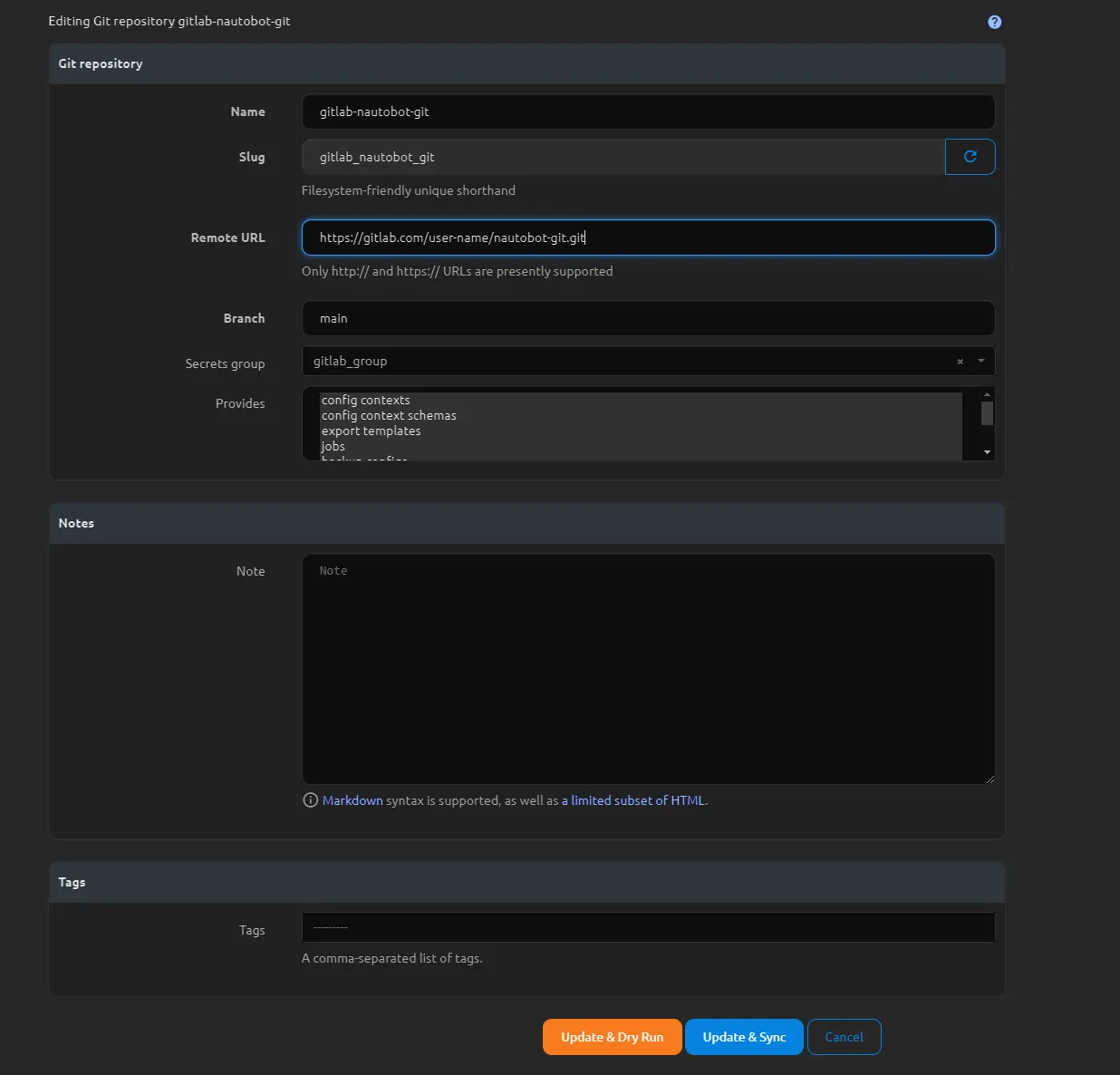Screen dimensions: 1120x1075
Task: Select "config contexts" in Provides list
Action: point(366,400)
